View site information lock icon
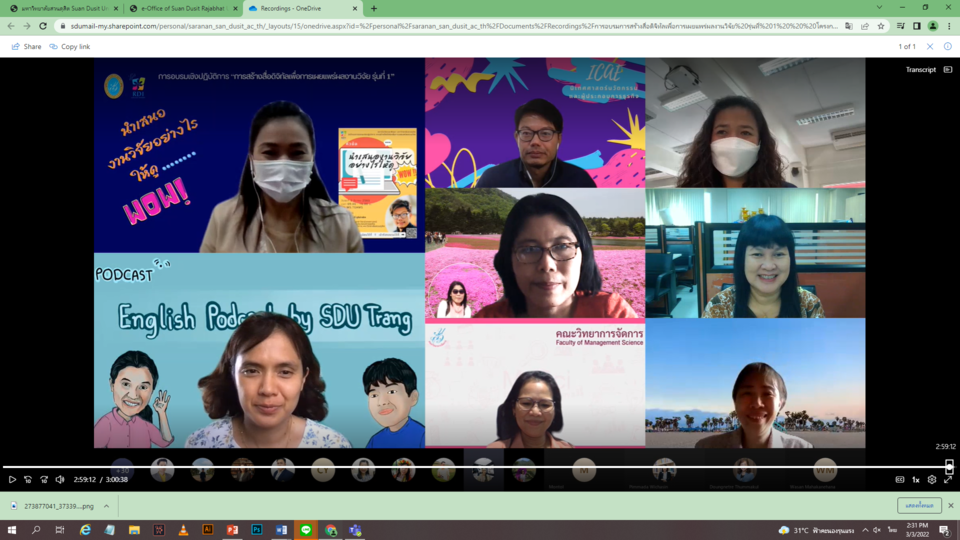Screen dimensions: 960x540 coord(62,26)
